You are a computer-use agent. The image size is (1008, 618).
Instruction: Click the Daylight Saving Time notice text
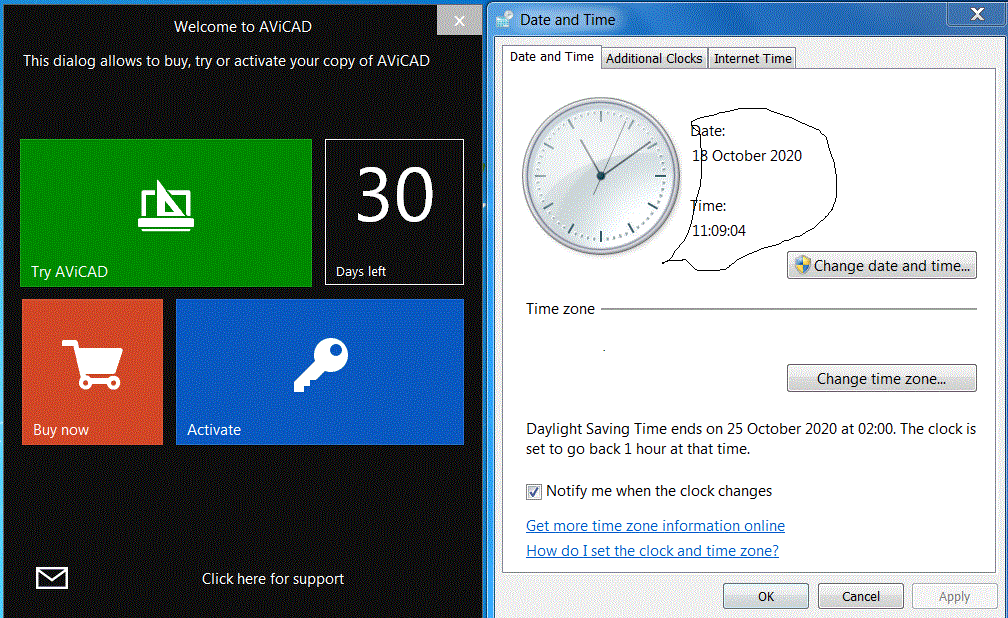pos(751,439)
